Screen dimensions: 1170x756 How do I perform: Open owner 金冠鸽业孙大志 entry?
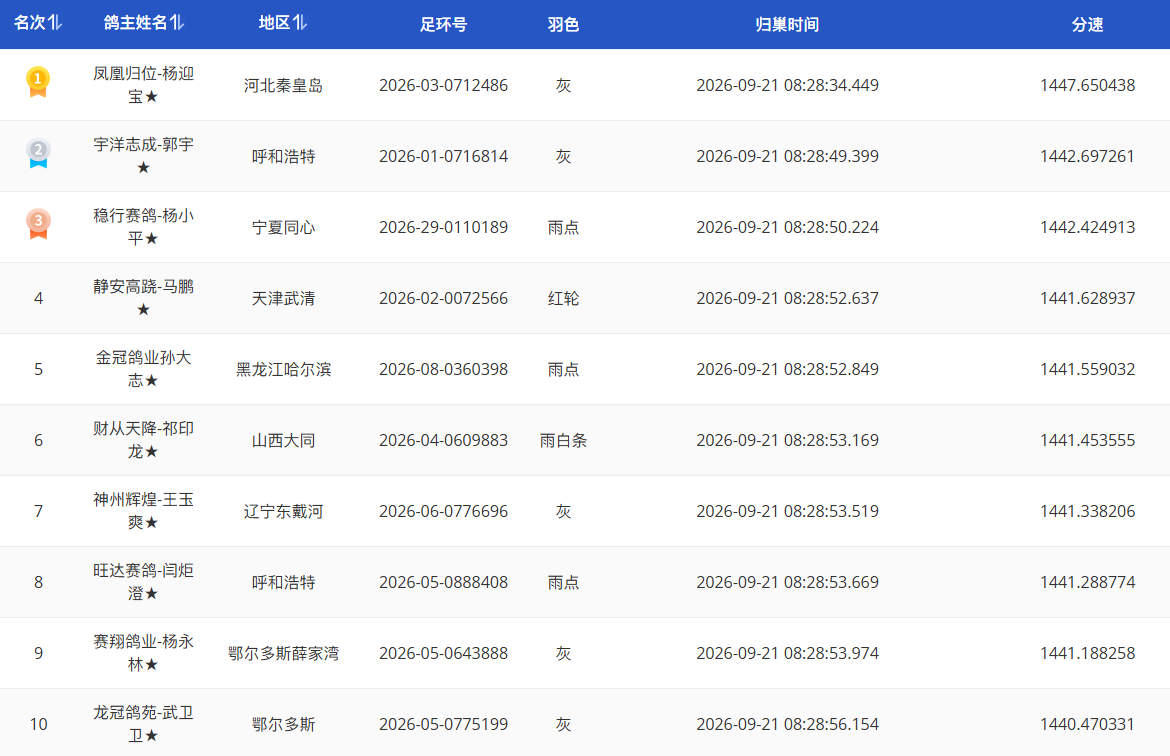point(143,369)
